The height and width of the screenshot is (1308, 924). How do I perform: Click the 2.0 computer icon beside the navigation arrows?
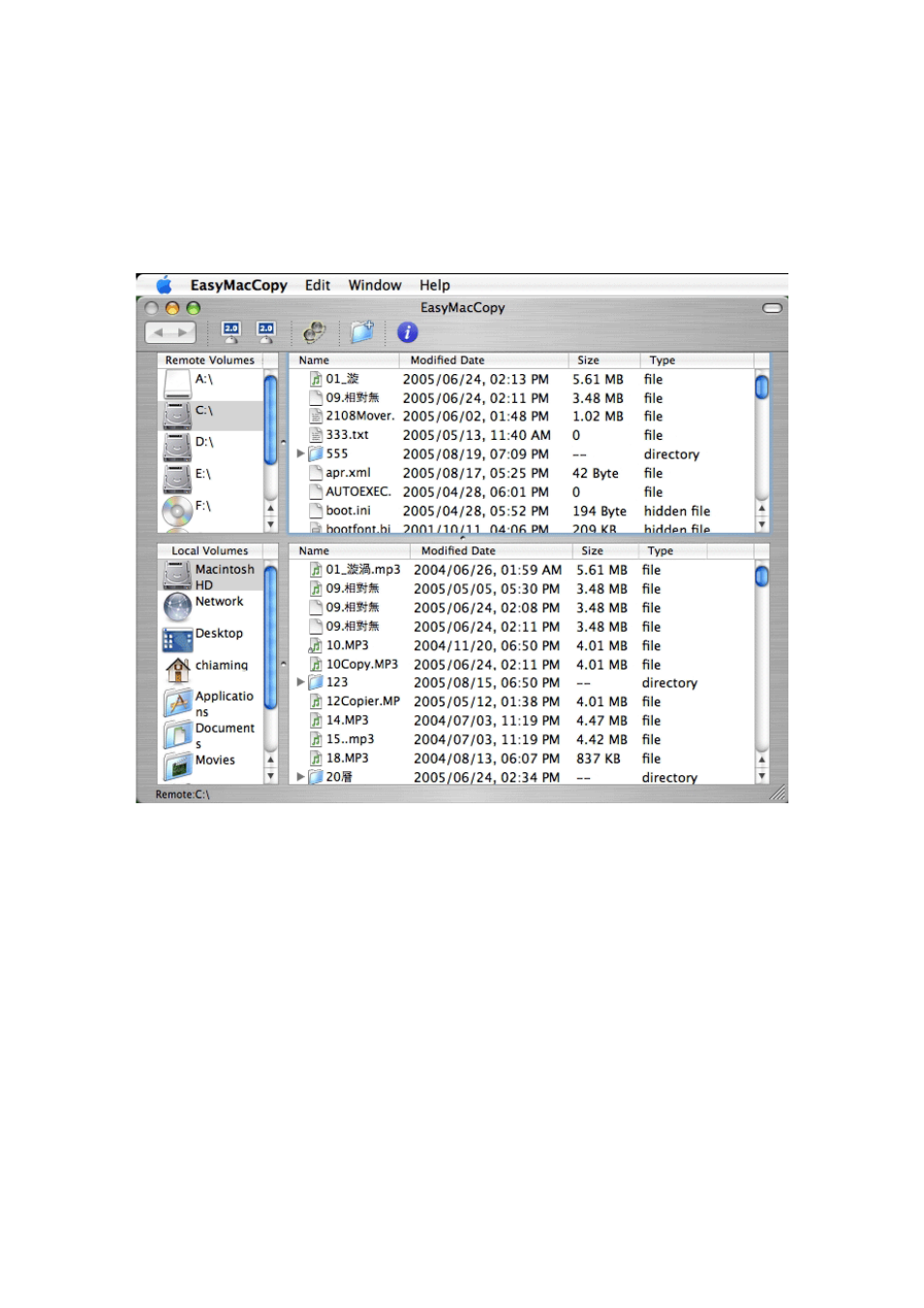pyautogui.click(x=231, y=332)
